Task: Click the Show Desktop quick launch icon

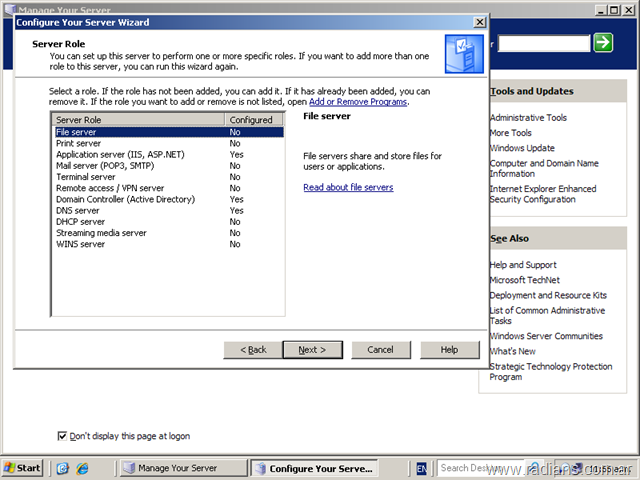Action: pyautogui.click(x=63, y=468)
